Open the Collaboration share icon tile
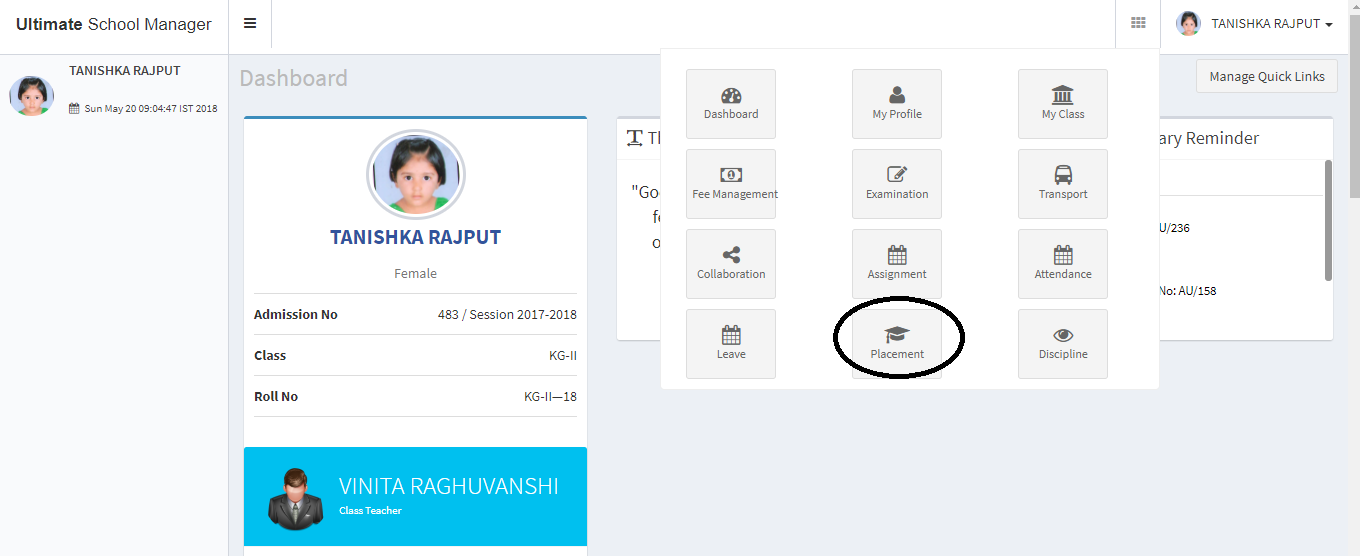 (x=731, y=264)
